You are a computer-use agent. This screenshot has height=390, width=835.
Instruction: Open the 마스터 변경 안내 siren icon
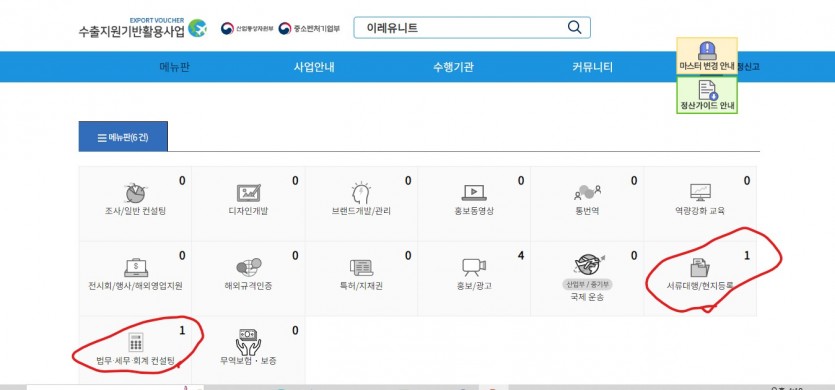tap(707, 51)
